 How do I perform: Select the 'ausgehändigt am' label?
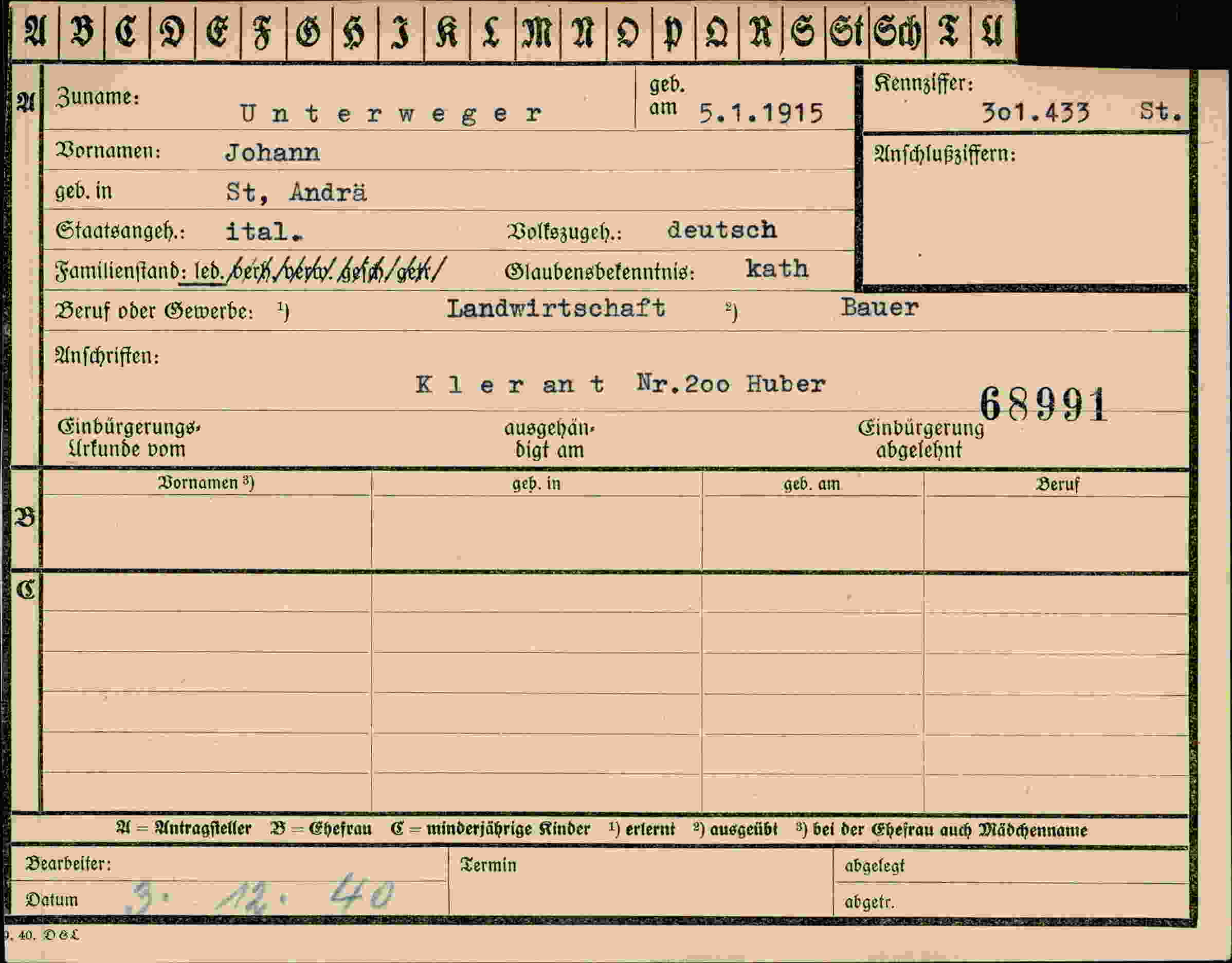(x=549, y=440)
